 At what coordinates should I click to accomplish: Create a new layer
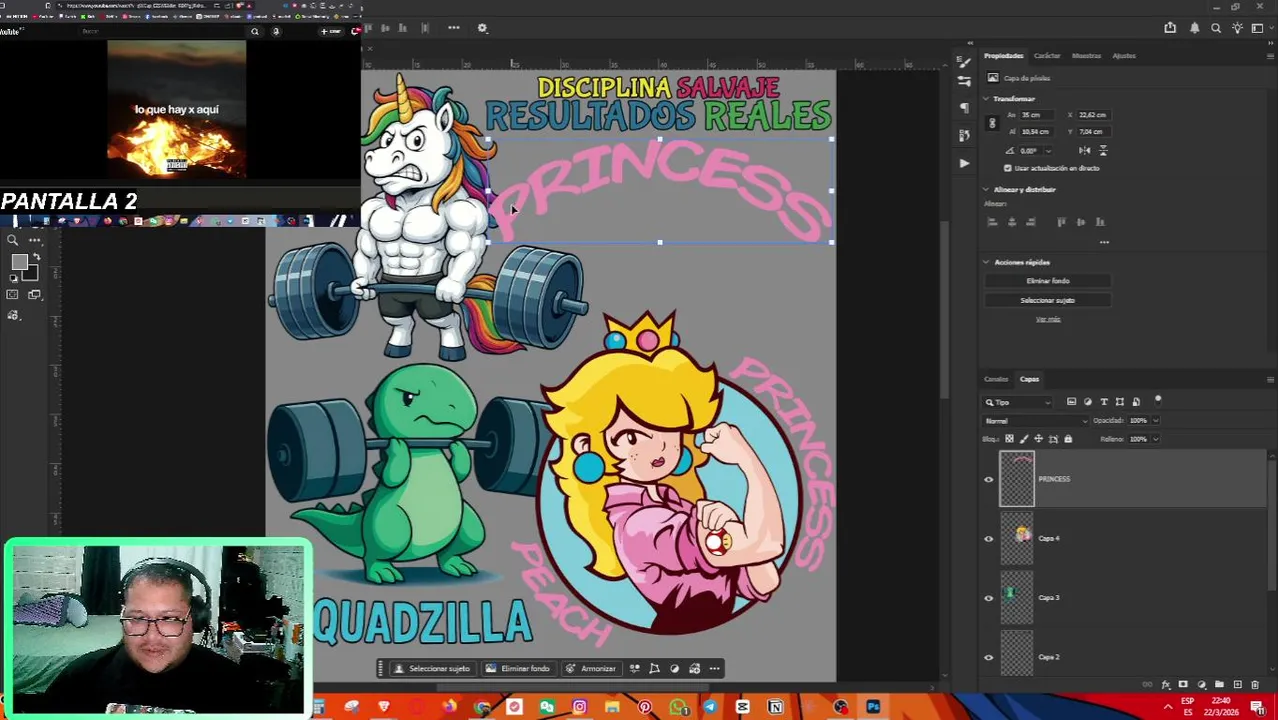1237,685
